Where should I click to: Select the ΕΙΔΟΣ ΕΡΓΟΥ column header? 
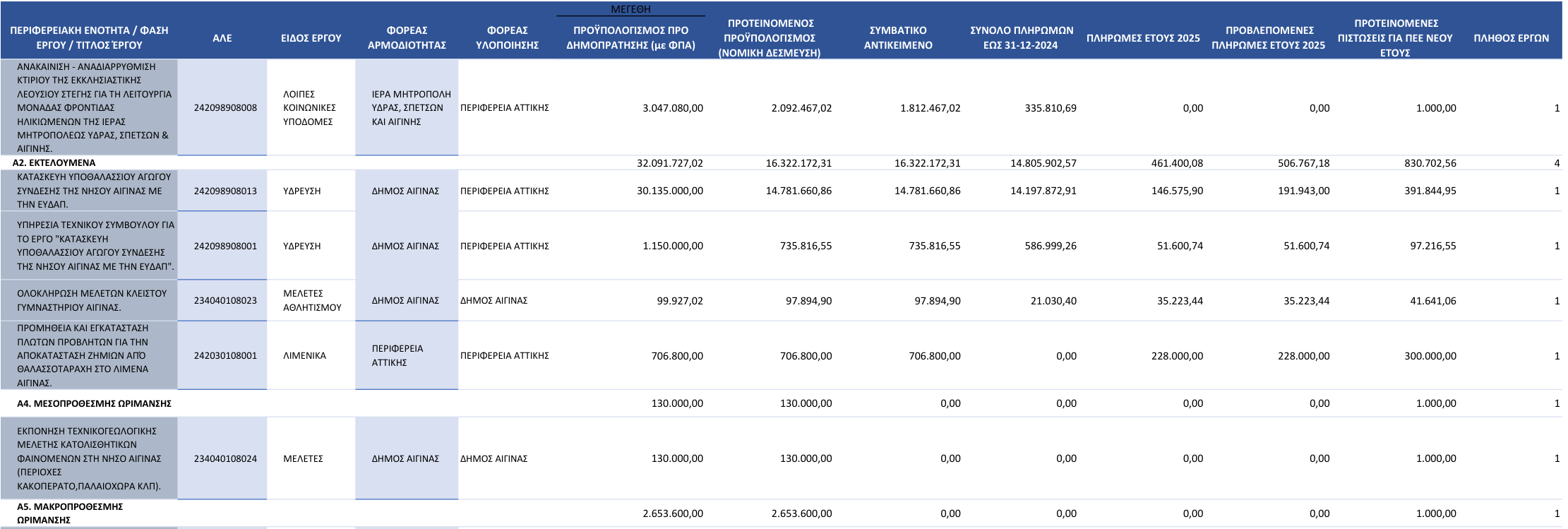311,38
